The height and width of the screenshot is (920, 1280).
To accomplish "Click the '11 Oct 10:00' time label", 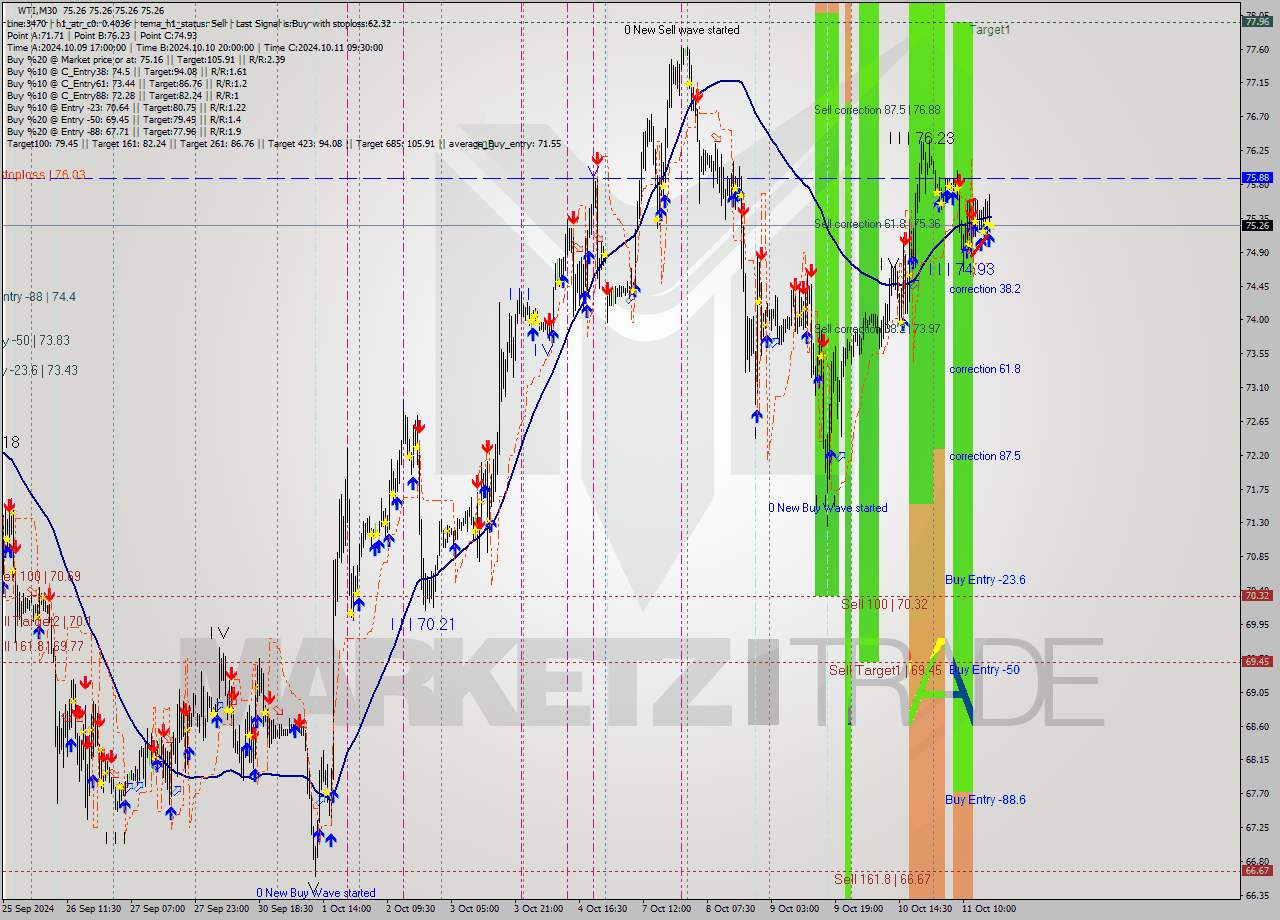I will pos(989,909).
